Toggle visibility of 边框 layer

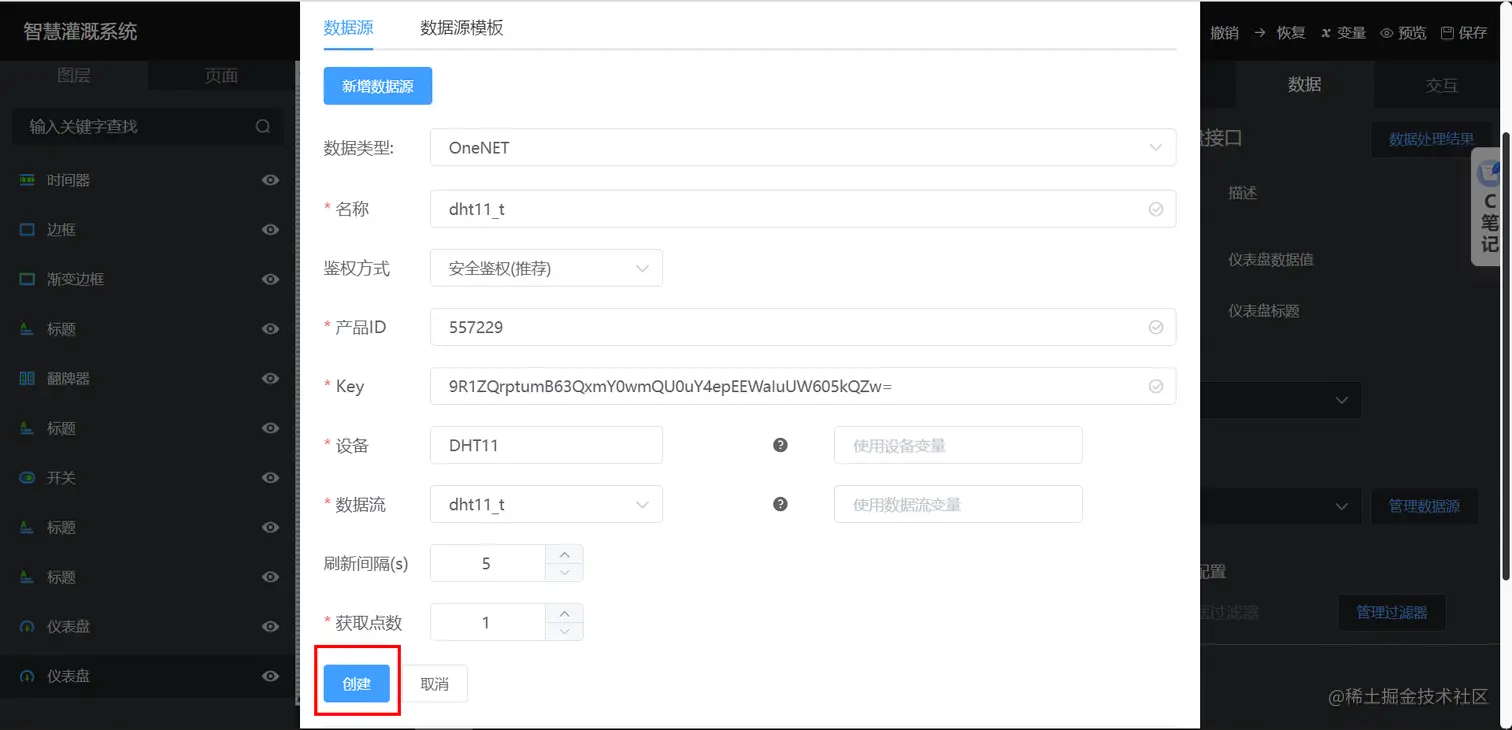coord(270,229)
